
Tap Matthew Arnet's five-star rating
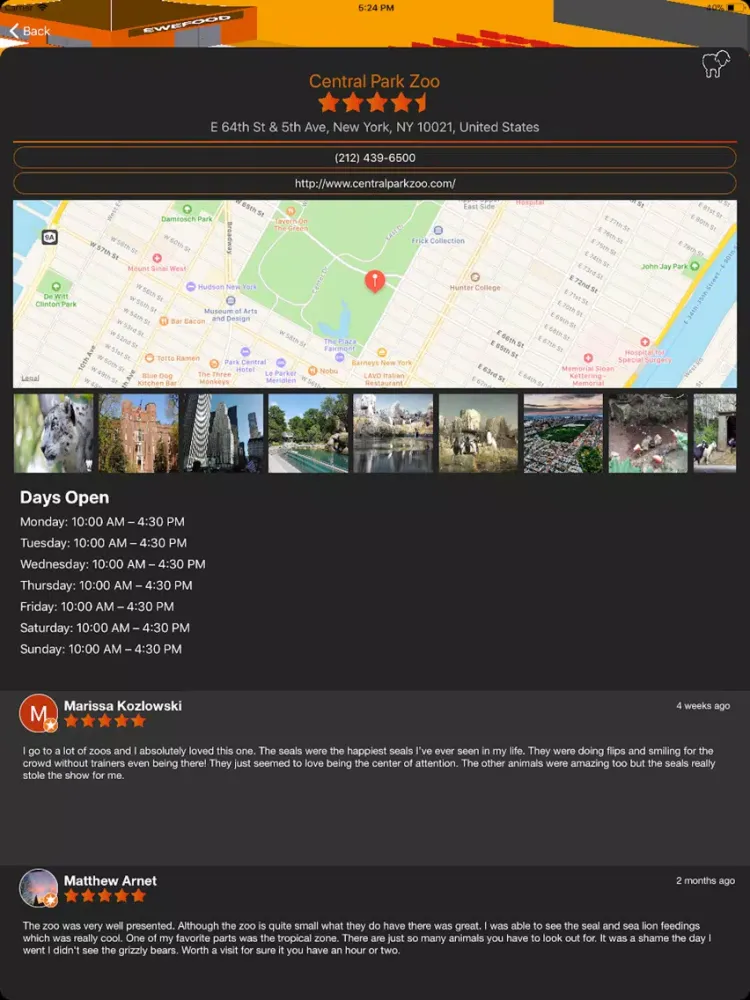point(105,896)
